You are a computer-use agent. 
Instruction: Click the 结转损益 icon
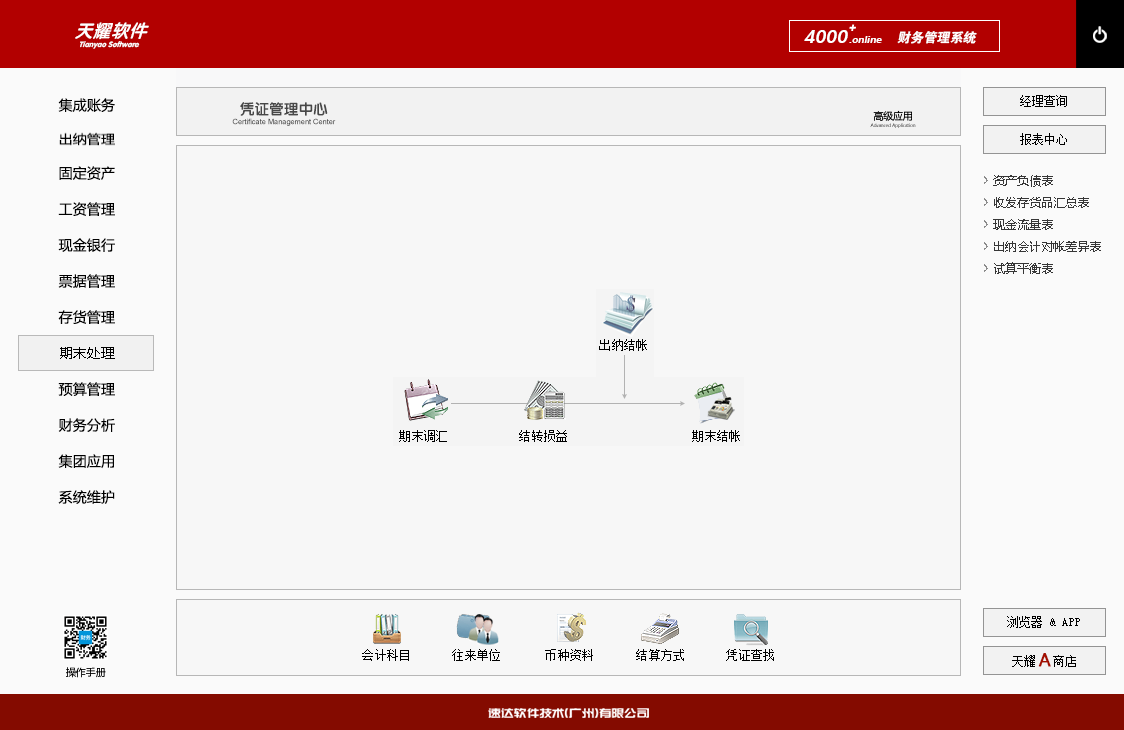(x=544, y=402)
